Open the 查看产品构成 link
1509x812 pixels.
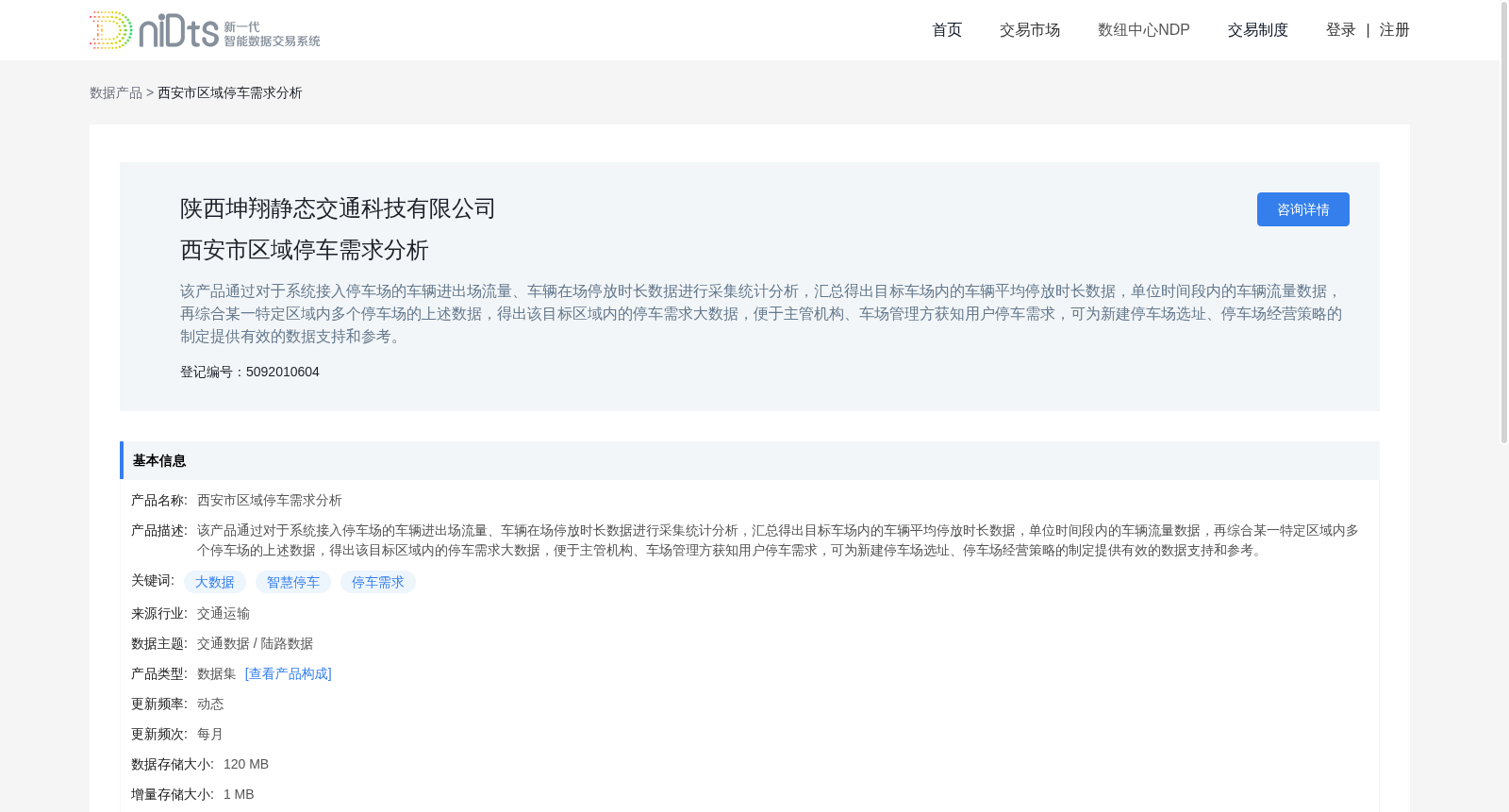[x=289, y=673]
